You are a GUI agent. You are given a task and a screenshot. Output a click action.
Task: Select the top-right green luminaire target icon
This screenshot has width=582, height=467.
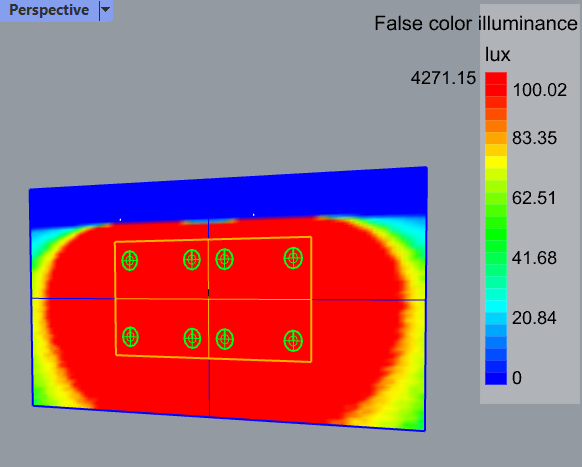293,258
